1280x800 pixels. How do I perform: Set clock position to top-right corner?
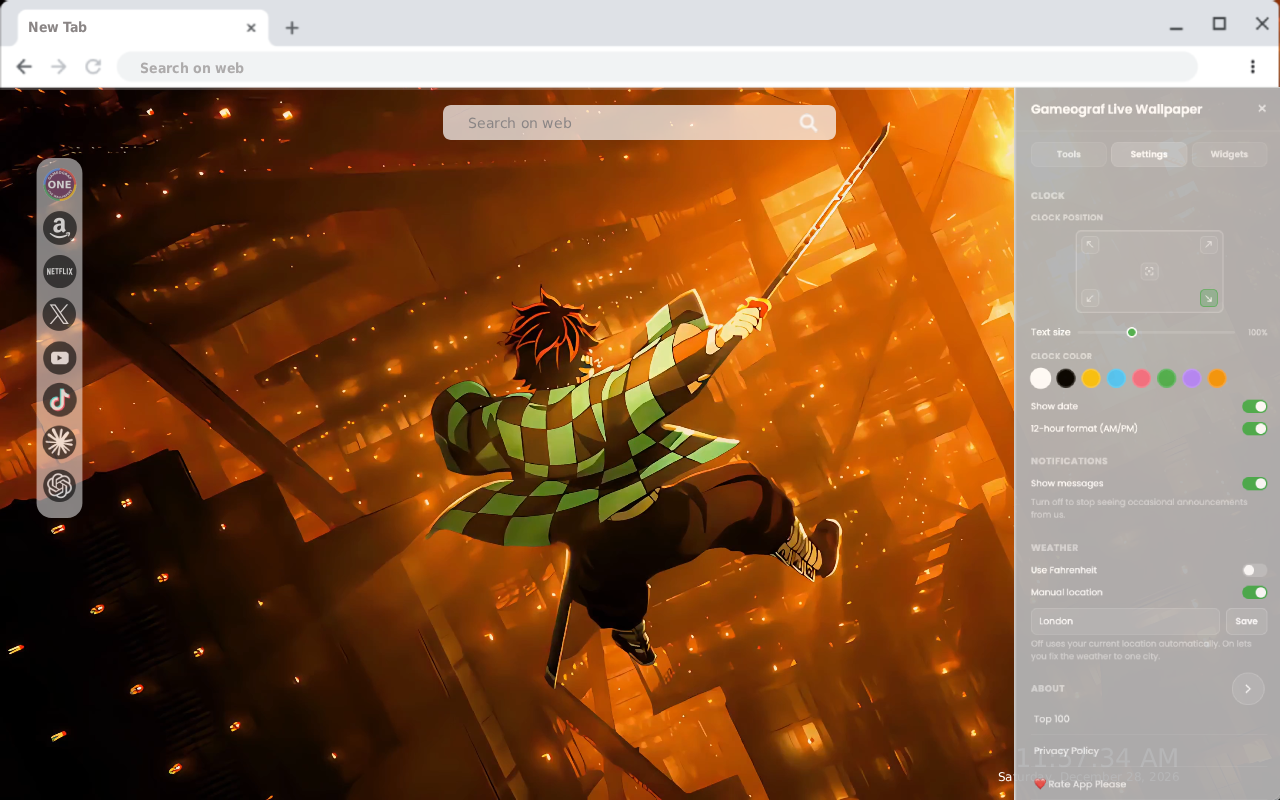pyautogui.click(x=1208, y=245)
